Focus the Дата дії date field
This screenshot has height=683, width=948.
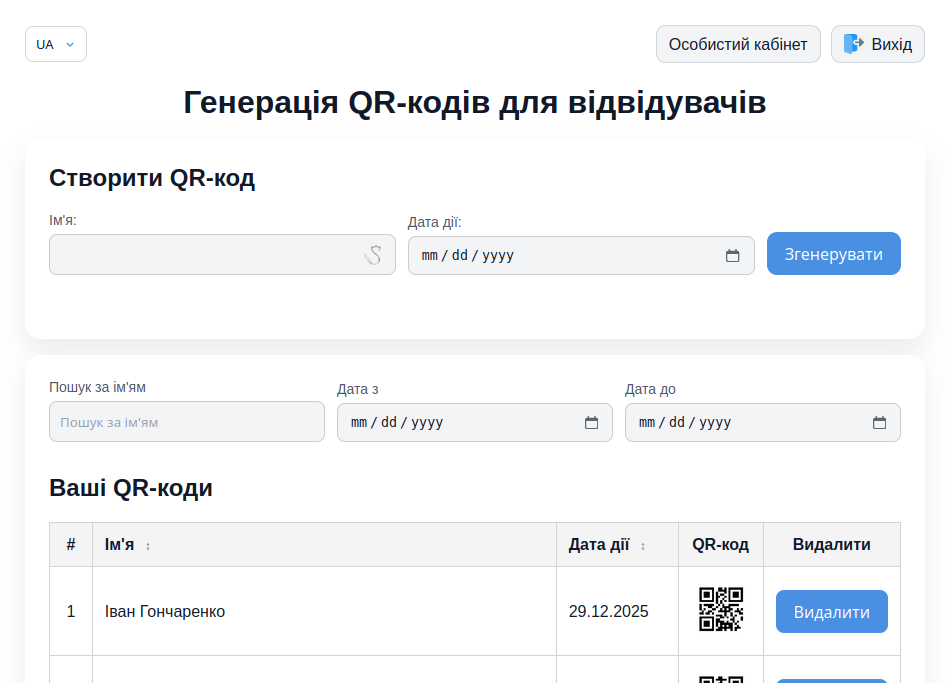tap(581, 256)
